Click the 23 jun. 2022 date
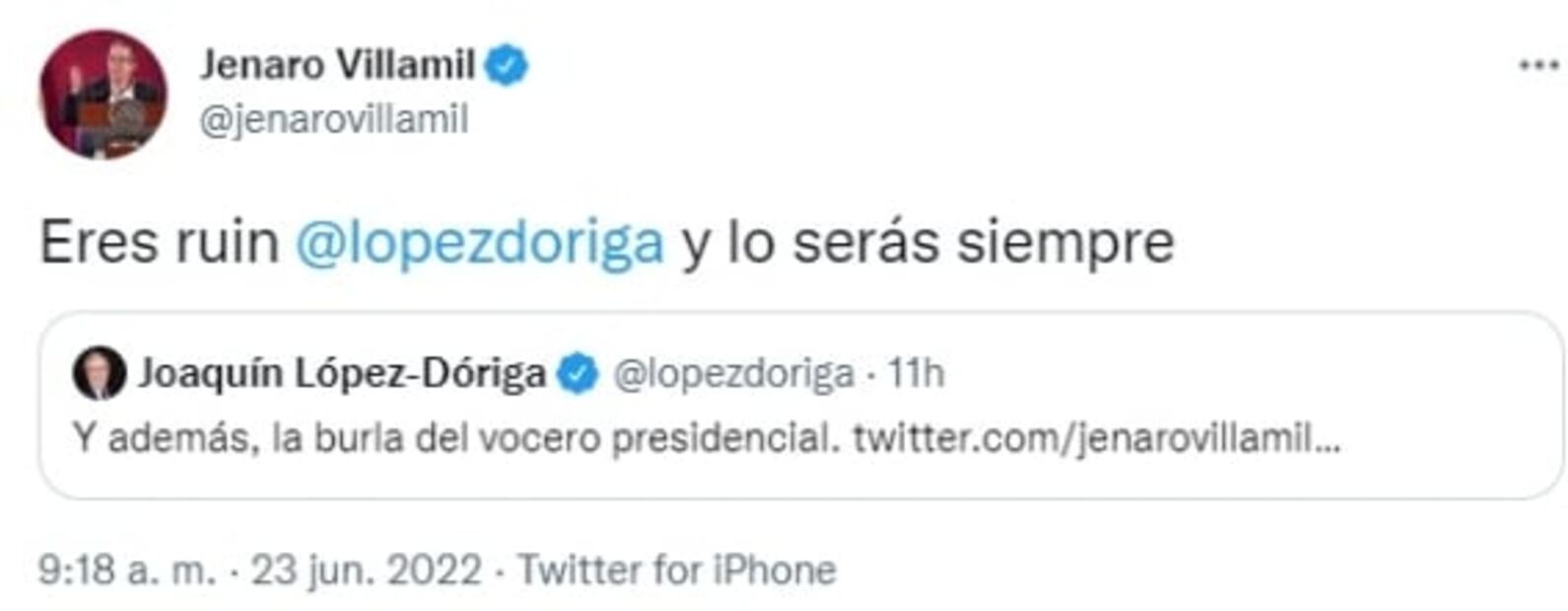The width and height of the screenshot is (1568, 611). point(366,570)
